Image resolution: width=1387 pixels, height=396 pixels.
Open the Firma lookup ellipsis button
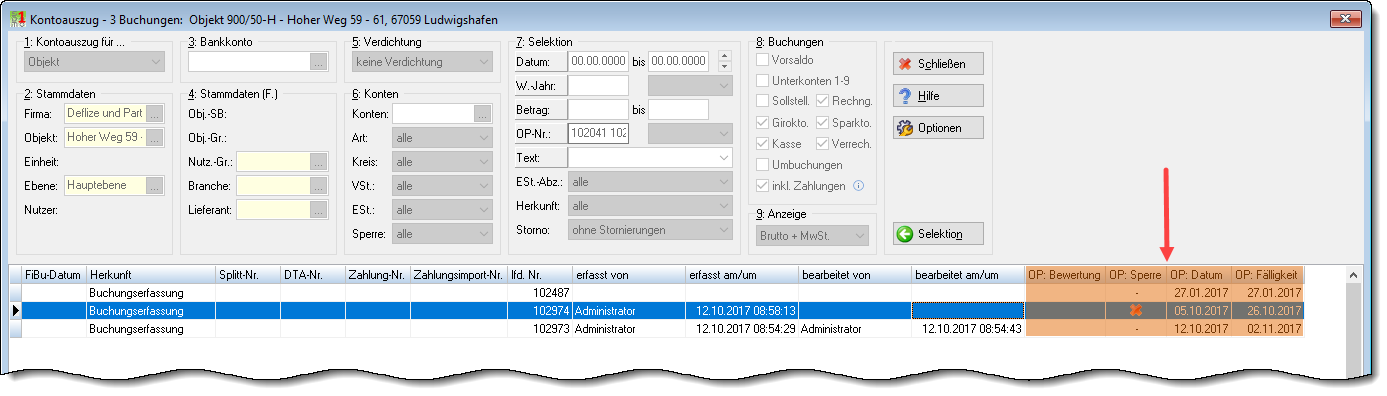(x=155, y=113)
